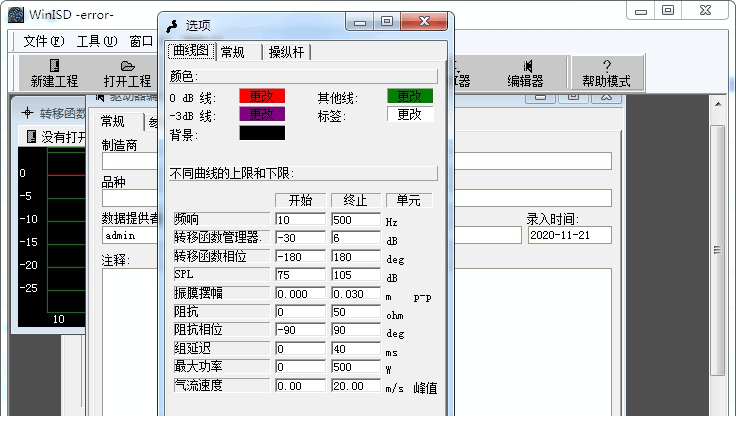Edit 转移函数管理器 end value 6
736x432 pixels.
(x=356, y=238)
